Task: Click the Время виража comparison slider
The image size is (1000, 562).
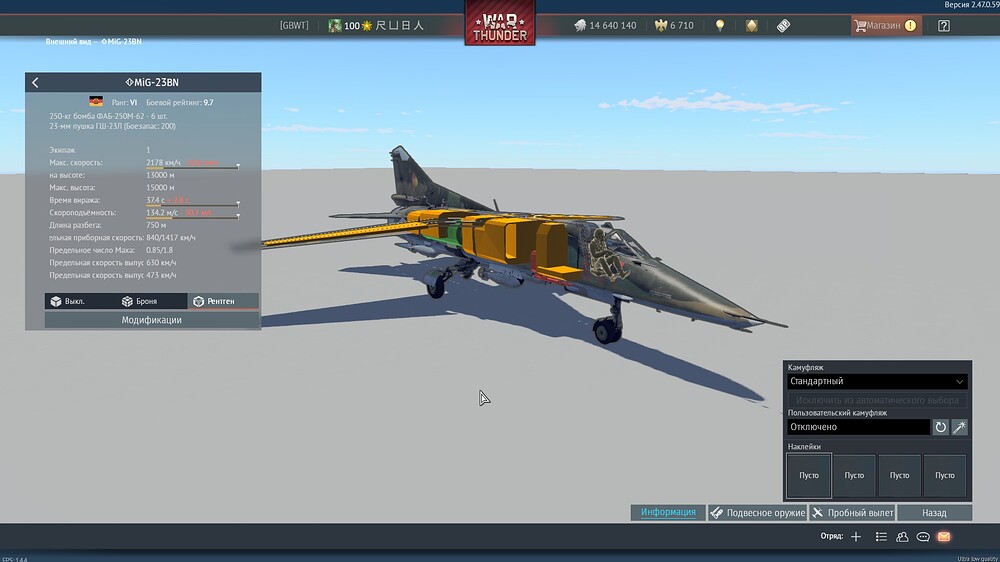Action: click(193, 205)
